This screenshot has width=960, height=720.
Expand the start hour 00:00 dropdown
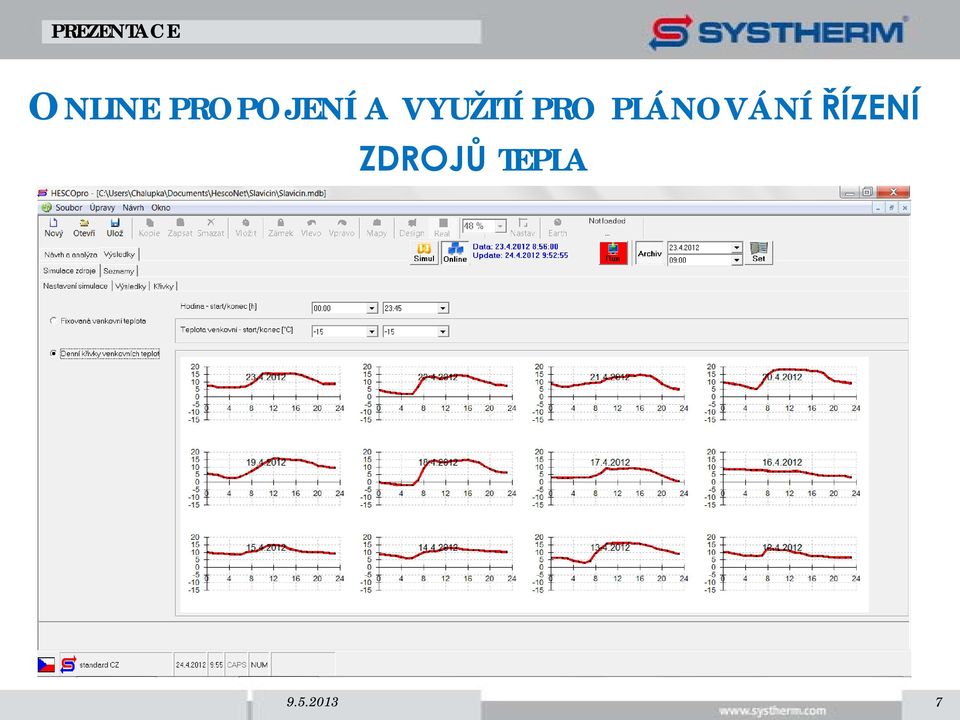tap(372, 308)
